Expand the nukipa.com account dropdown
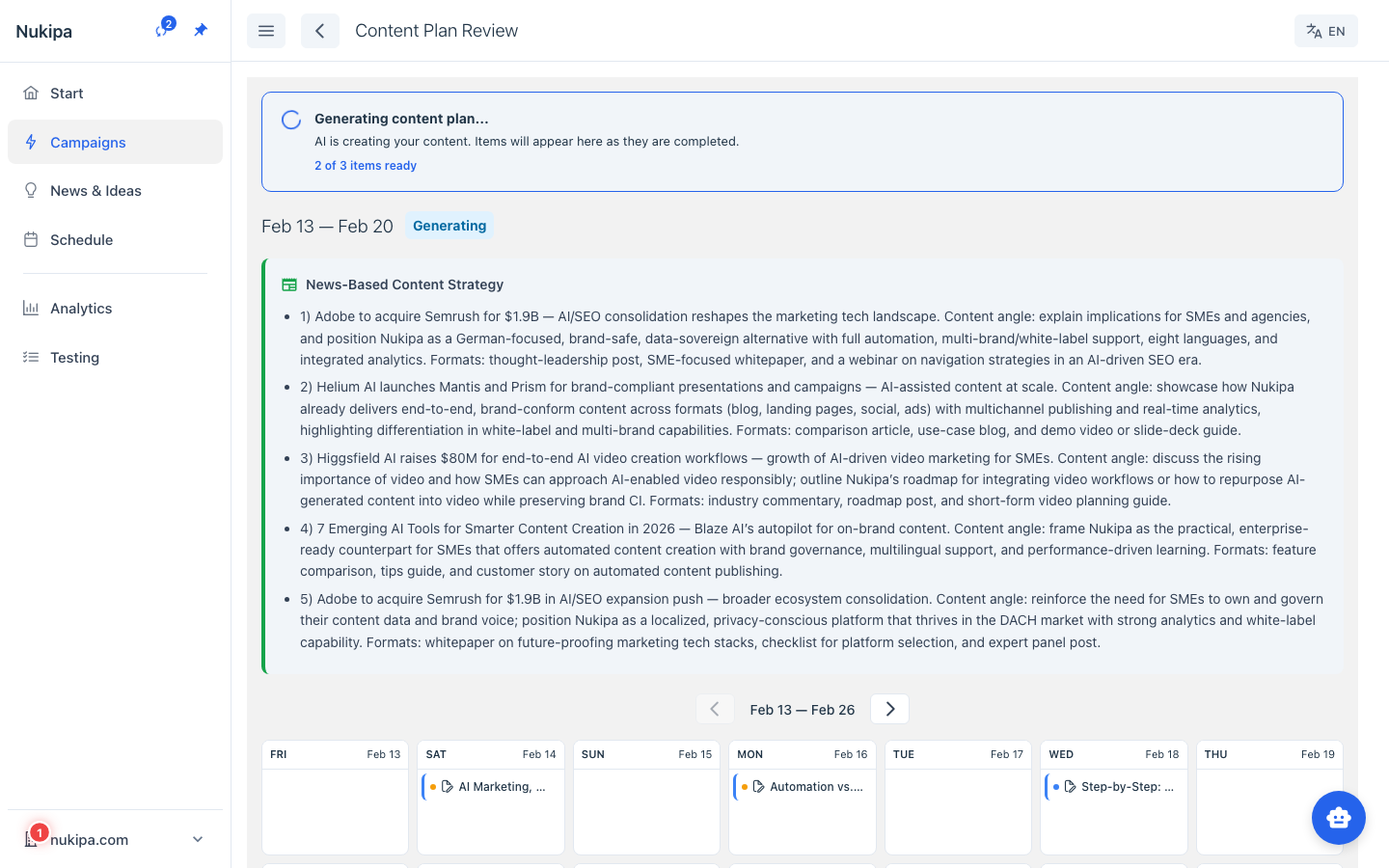1389x868 pixels. pyautogui.click(x=197, y=840)
